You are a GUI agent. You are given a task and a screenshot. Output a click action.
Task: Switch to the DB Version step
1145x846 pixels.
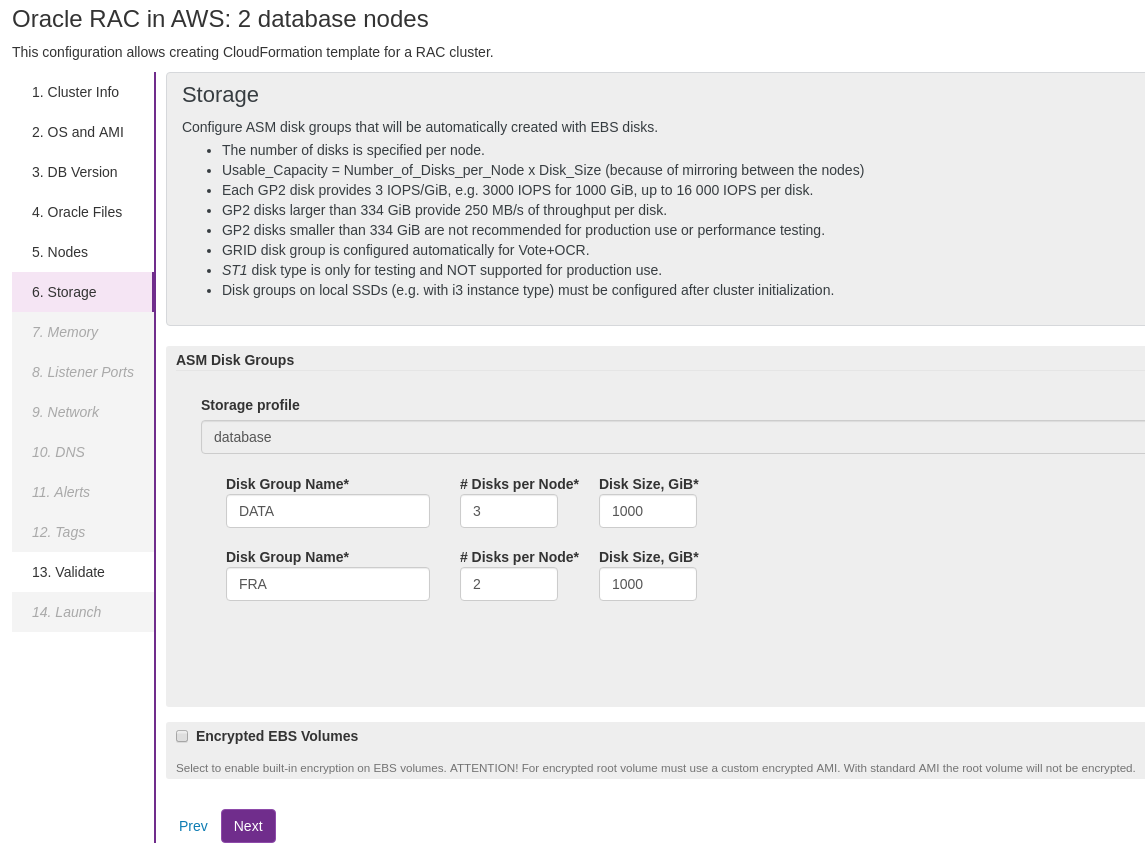click(75, 172)
